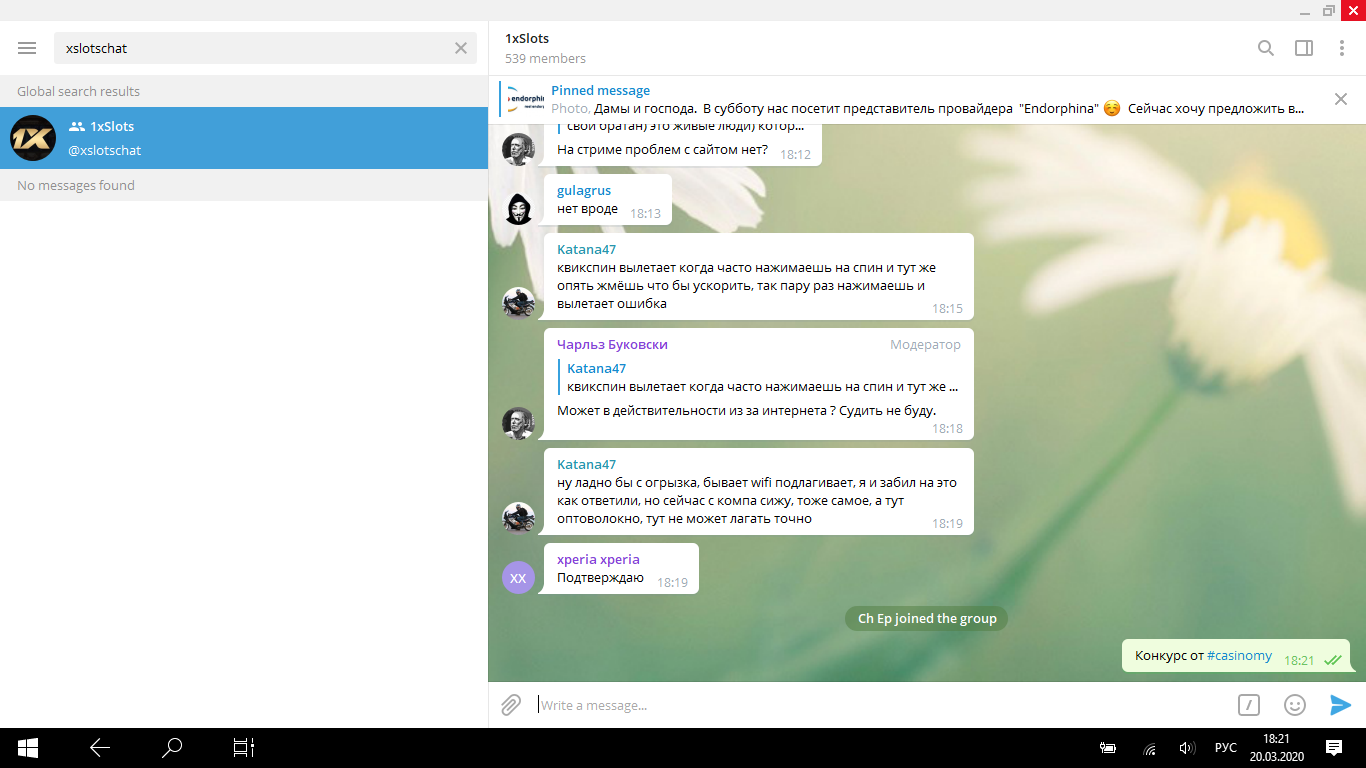Click the avatar beside the 18:12 message
This screenshot has height=768, width=1366.
click(518, 149)
